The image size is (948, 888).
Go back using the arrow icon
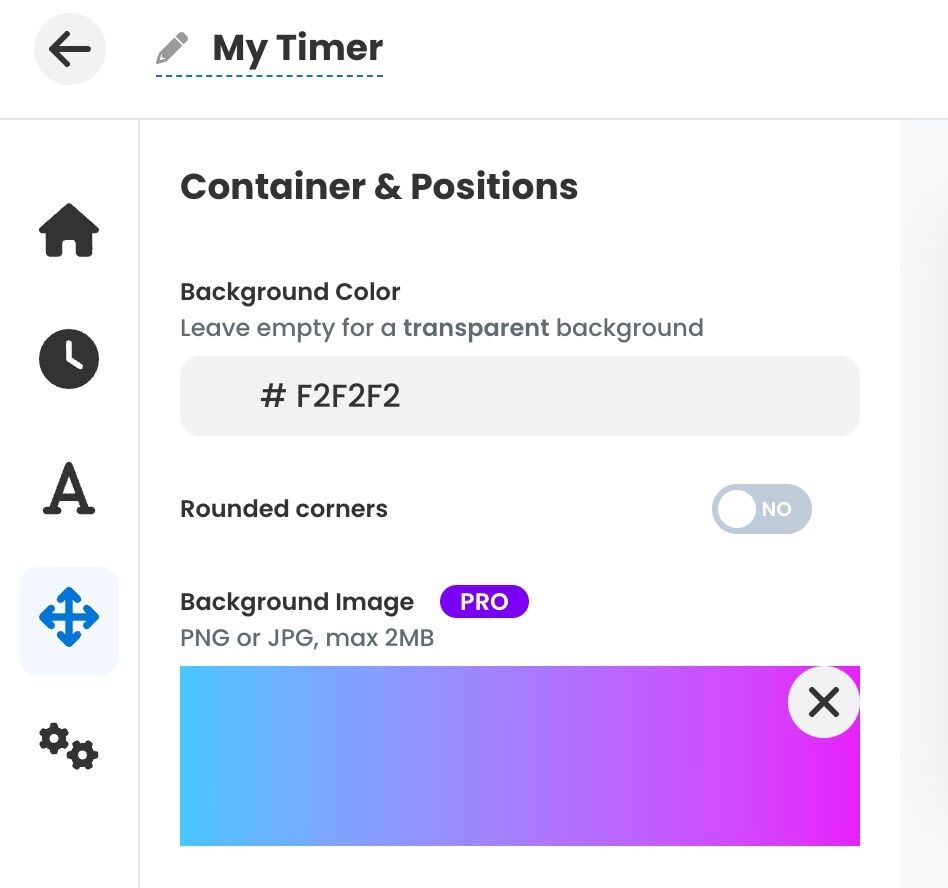pos(69,48)
